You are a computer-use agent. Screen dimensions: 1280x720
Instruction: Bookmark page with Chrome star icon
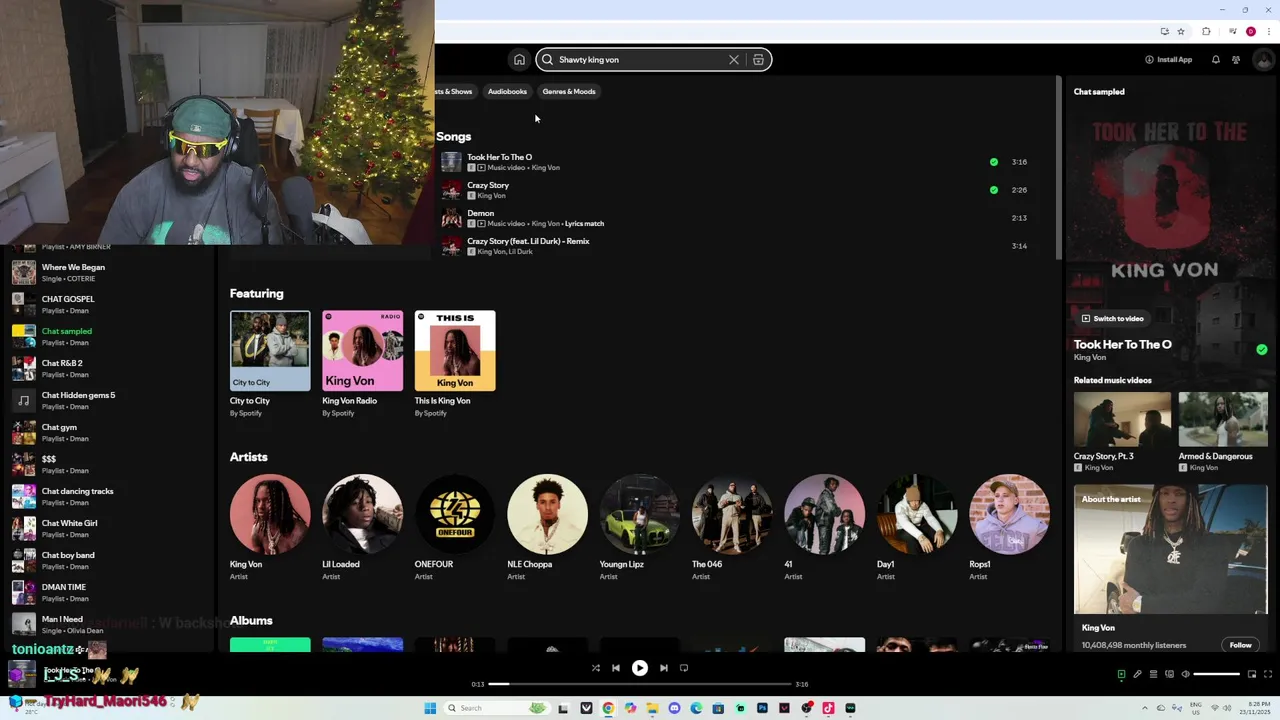tap(1181, 31)
